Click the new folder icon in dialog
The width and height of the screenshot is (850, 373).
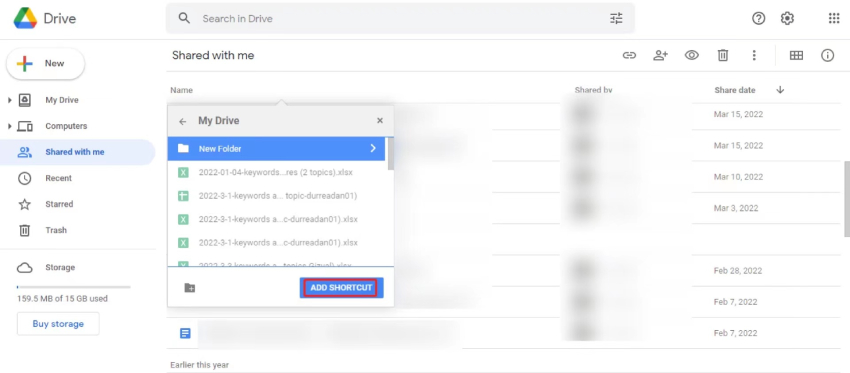(x=190, y=288)
